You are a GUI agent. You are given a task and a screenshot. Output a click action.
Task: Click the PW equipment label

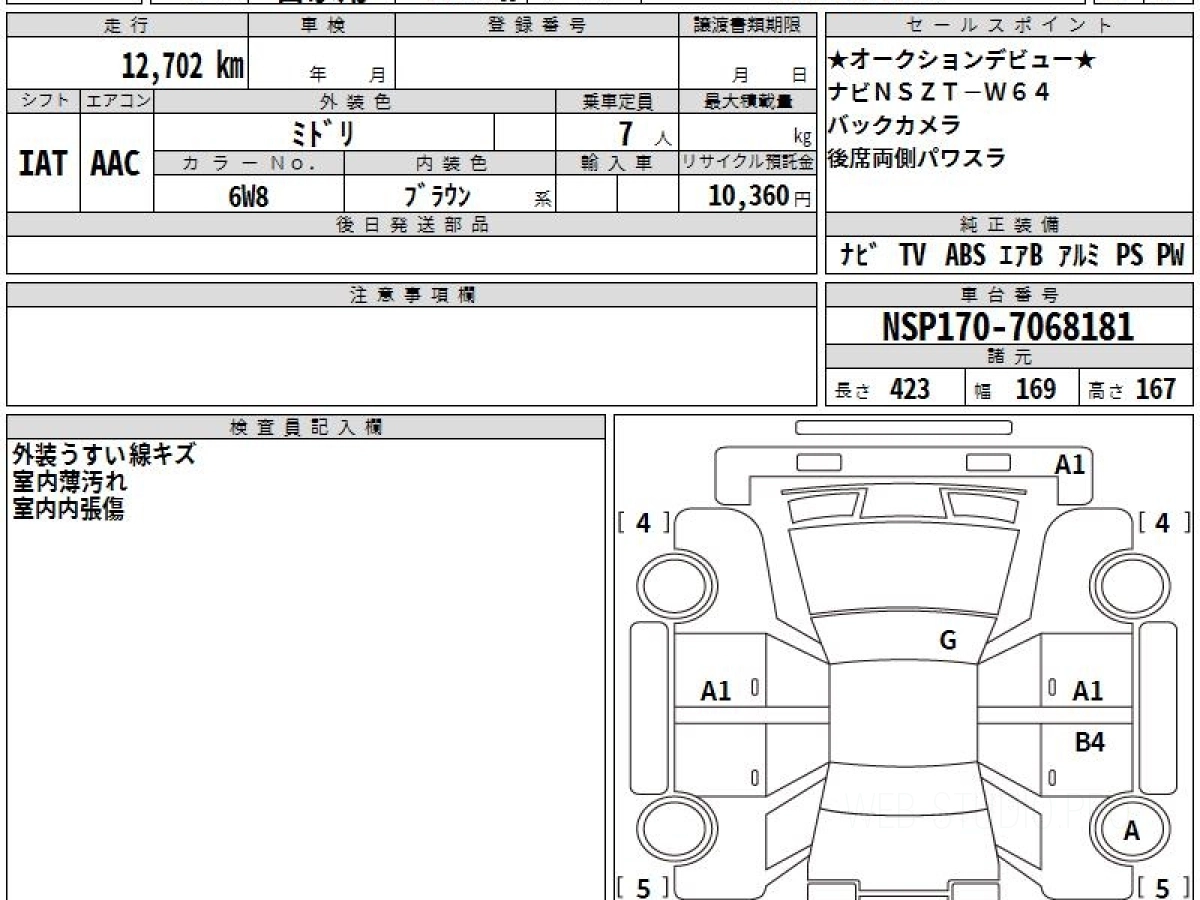tap(1171, 255)
